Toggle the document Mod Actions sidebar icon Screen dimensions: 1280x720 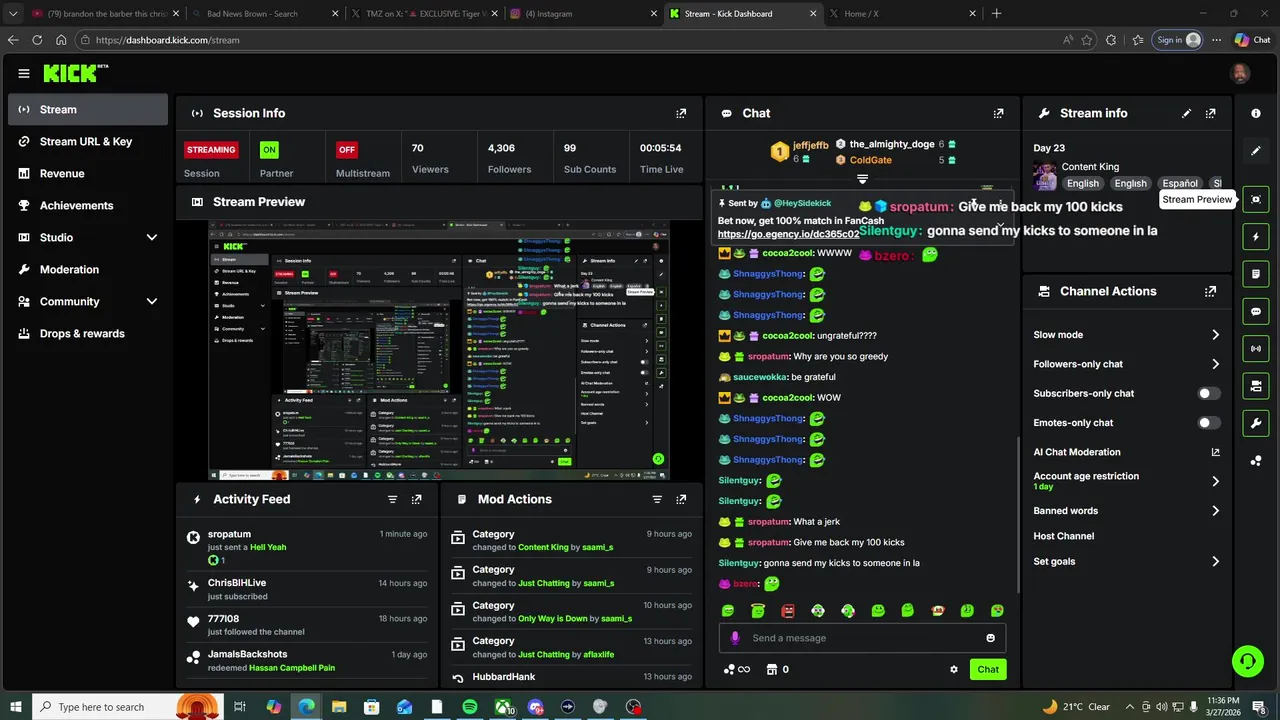click(x=1256, y=274)
